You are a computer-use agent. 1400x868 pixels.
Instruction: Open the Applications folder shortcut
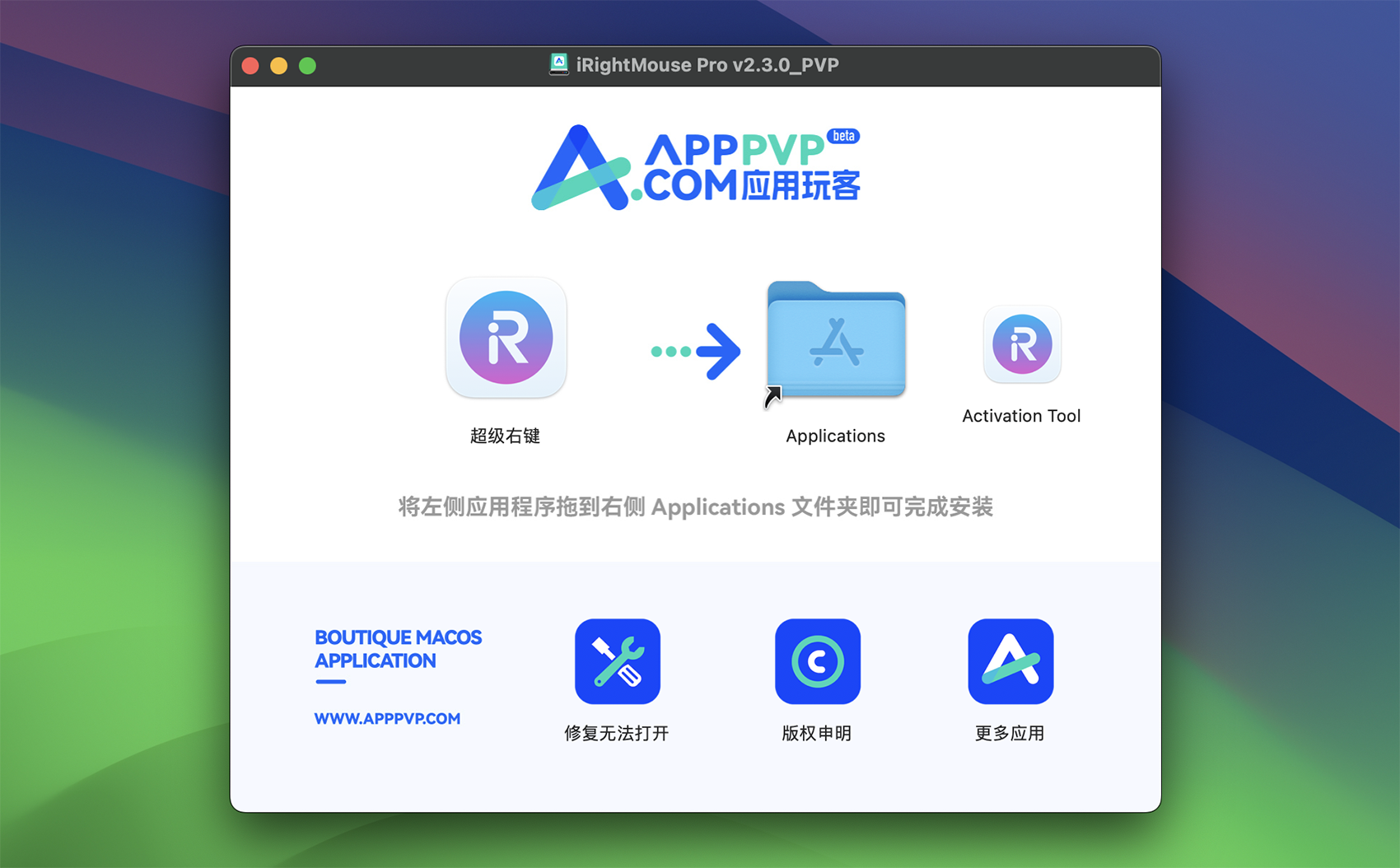click(x=836, y=341)
